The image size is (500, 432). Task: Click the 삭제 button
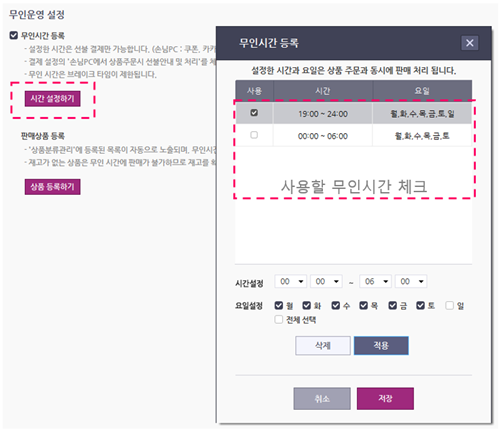pos(323,346)
